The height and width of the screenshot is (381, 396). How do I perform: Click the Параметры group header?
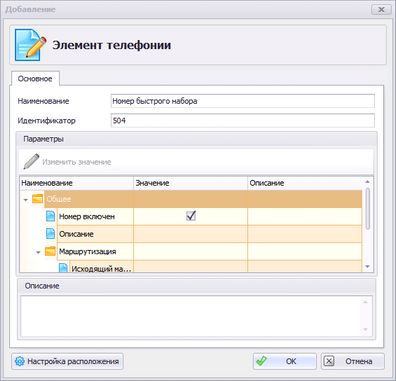[x=197, y=139]
